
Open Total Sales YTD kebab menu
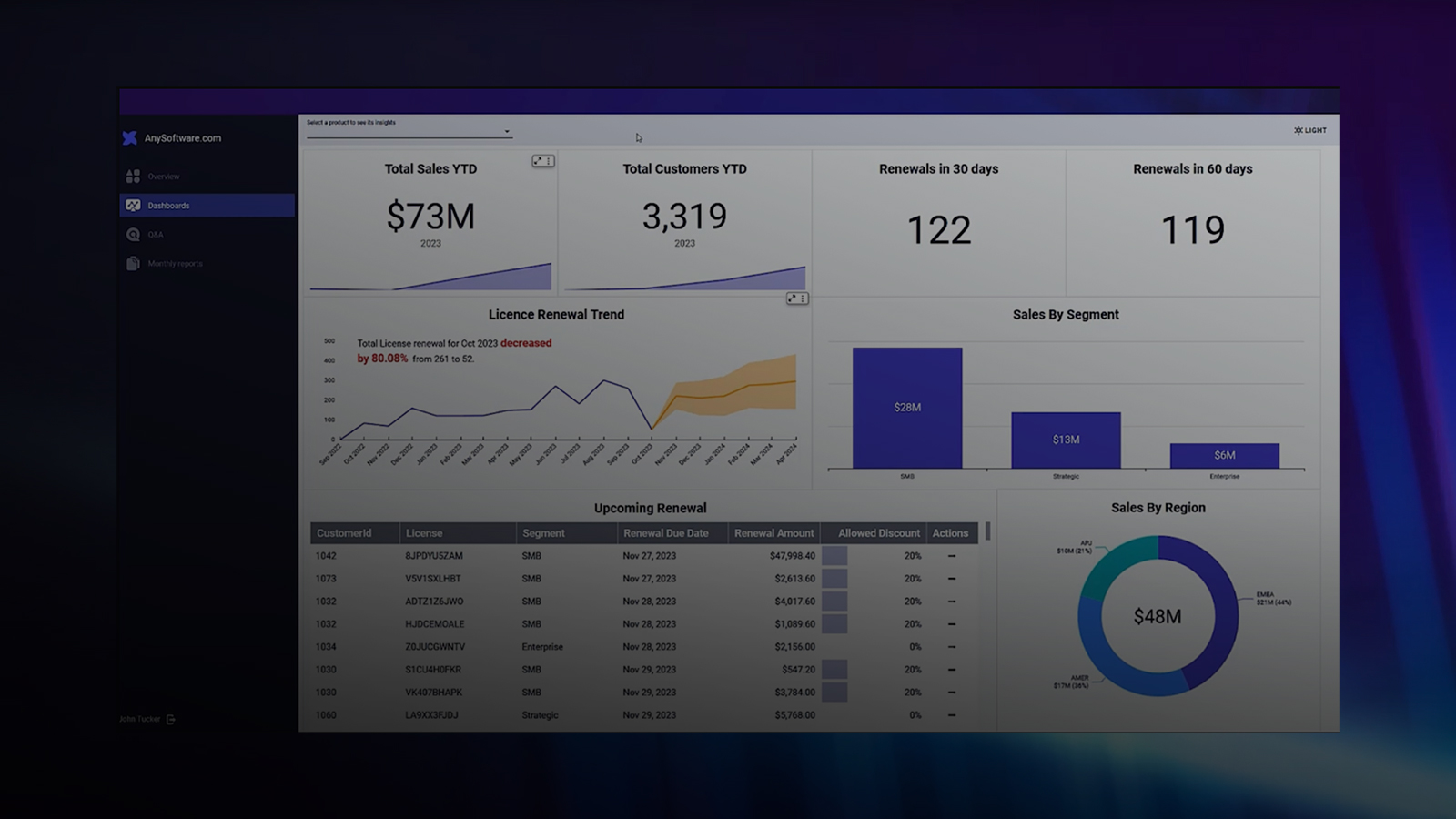pyautogui.click(x=549, y=161)
